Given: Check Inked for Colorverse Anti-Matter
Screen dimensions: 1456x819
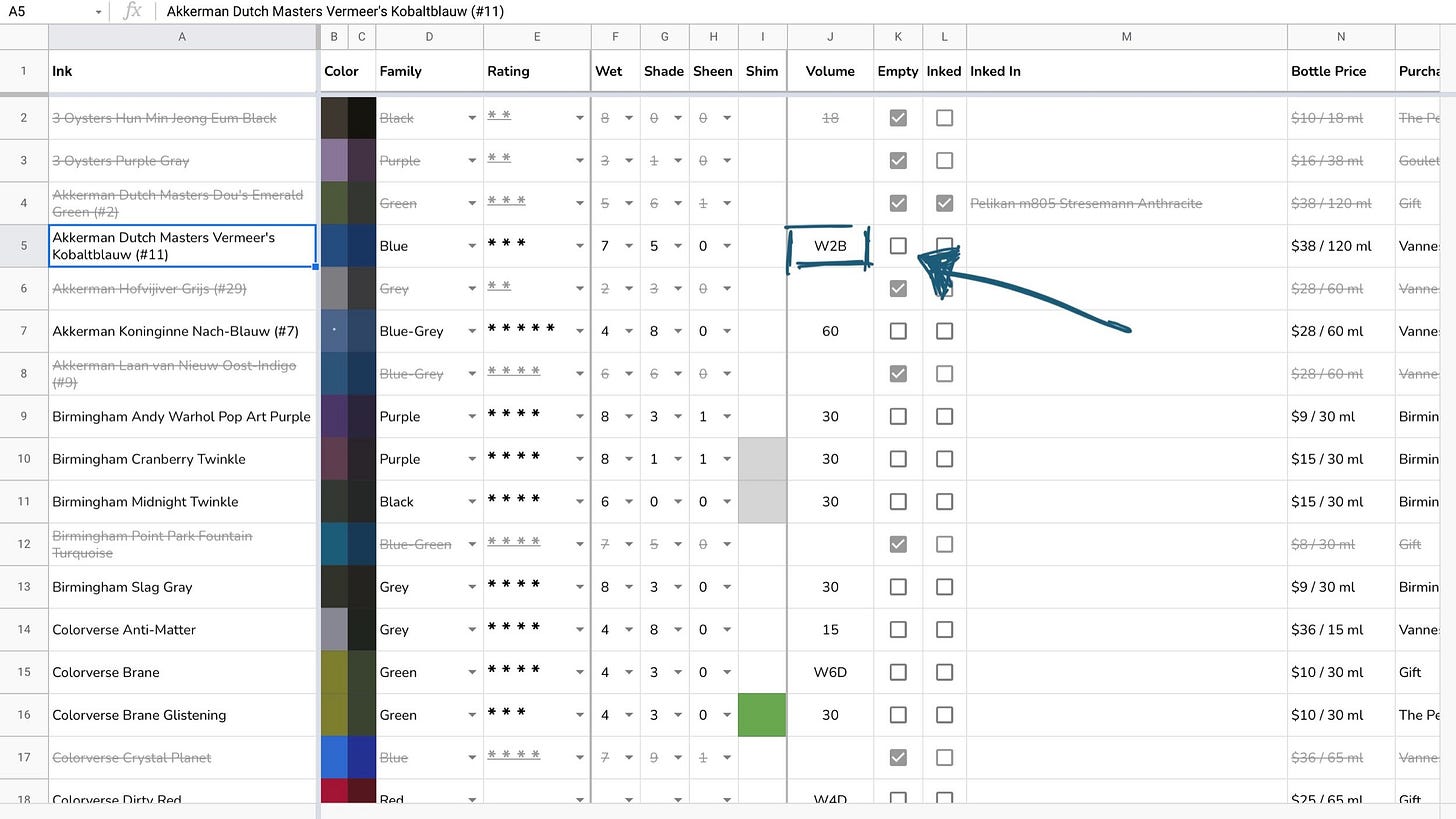Looking at the screenshot, I should [944, 630].
